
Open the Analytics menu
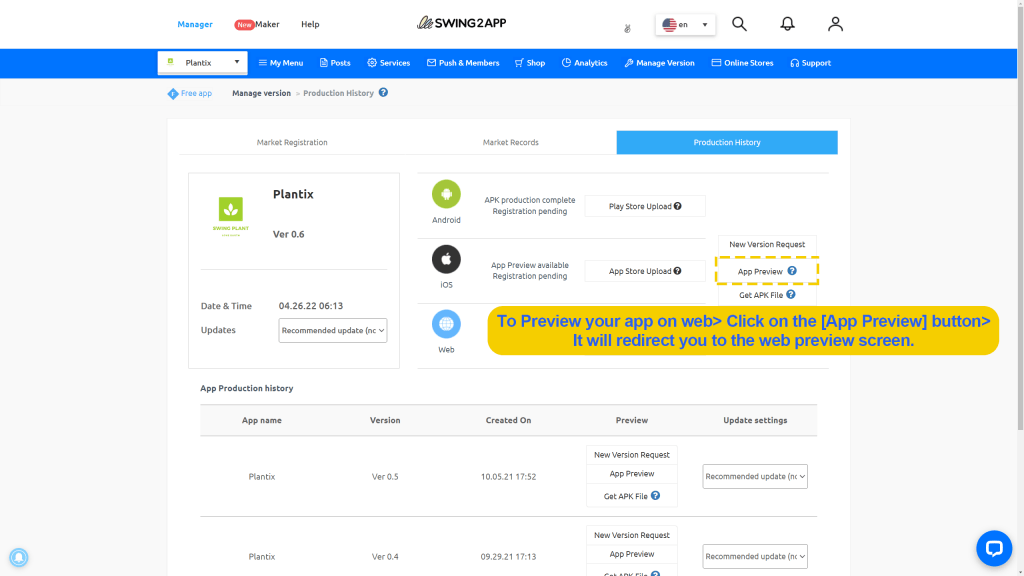click(x=584, y=63)
